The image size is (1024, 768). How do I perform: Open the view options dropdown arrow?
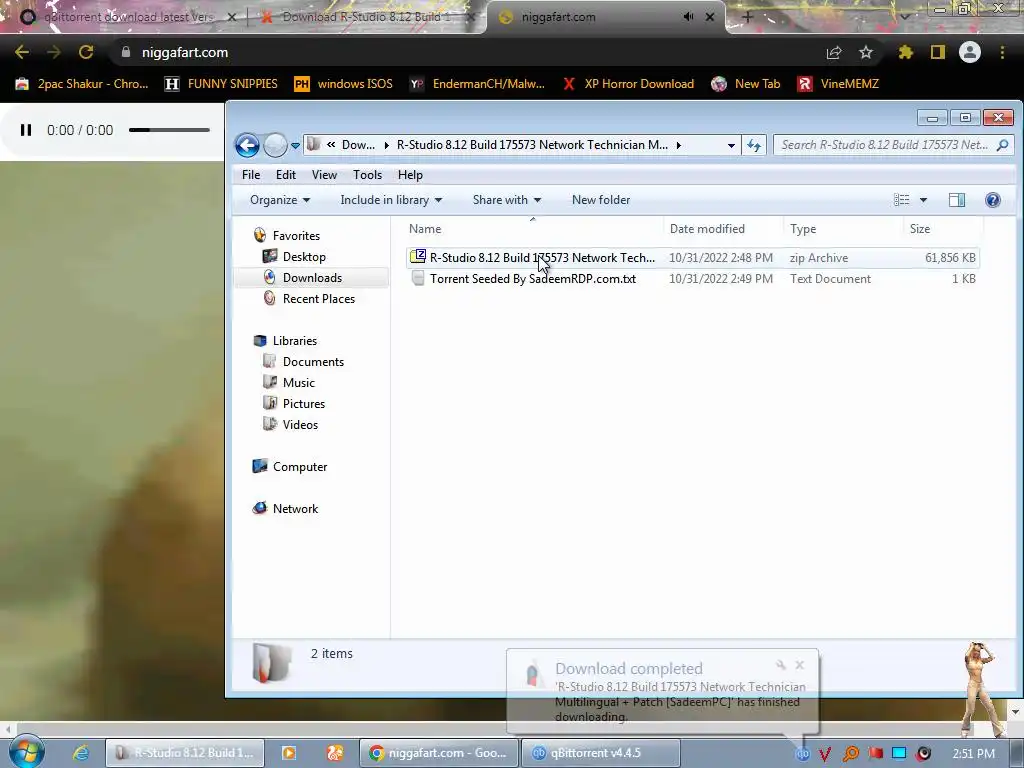coord(923,200)
